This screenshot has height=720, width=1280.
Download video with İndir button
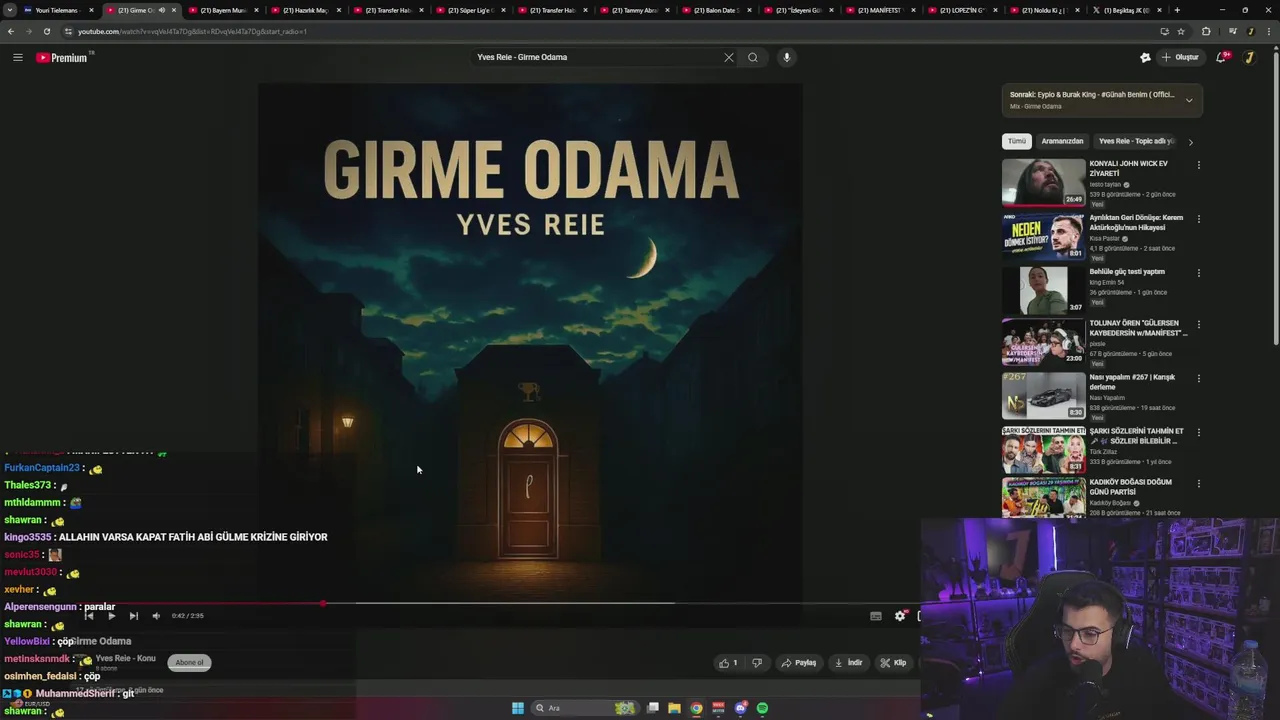pyautogui.click(x=848, y=662)
